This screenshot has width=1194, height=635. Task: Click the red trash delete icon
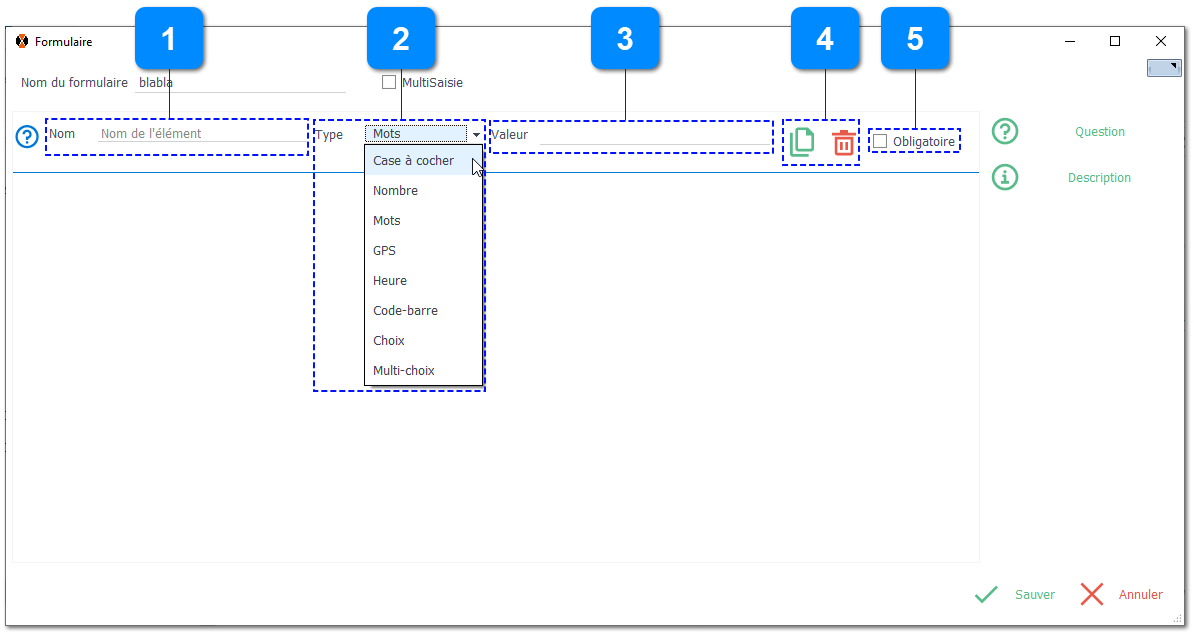[x=844, y=142]
